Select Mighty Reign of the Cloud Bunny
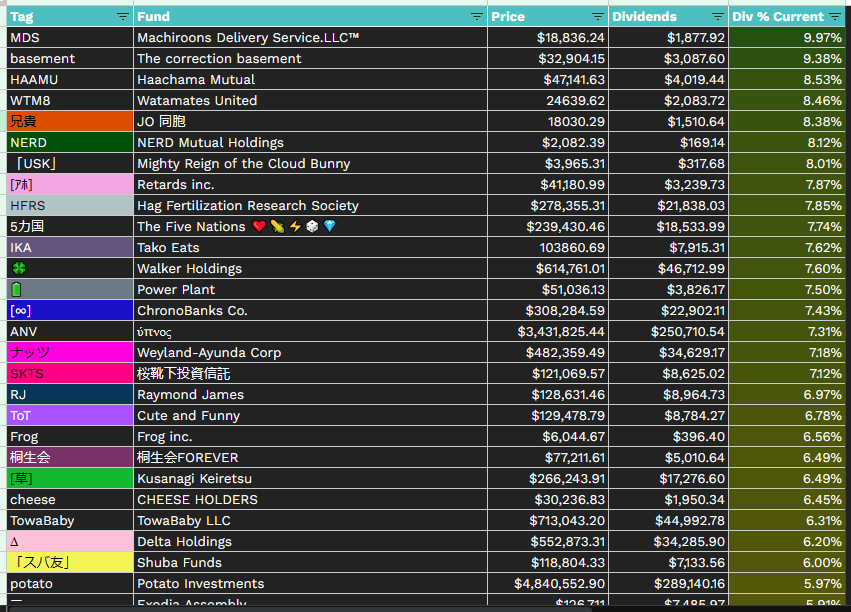The width and height of the screenshot is (851, 612). point(310,164)
